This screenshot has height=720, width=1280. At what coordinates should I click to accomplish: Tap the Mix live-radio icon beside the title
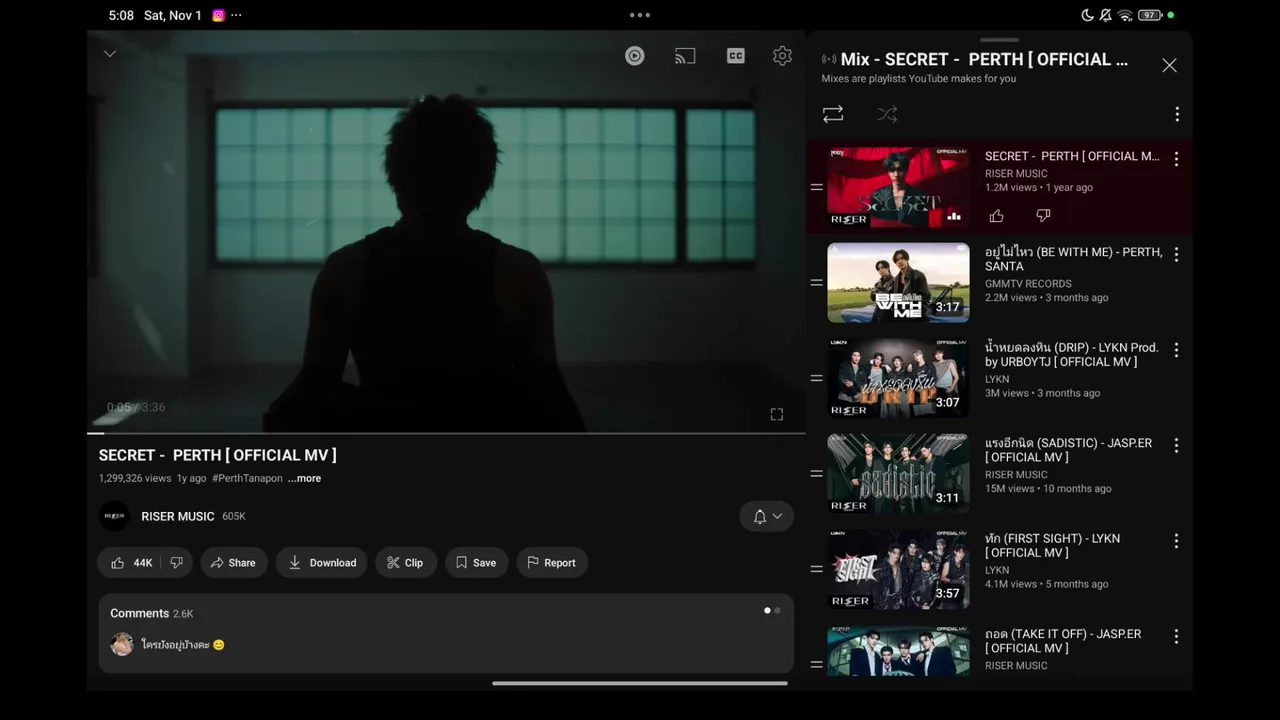(x=829, y=60)
